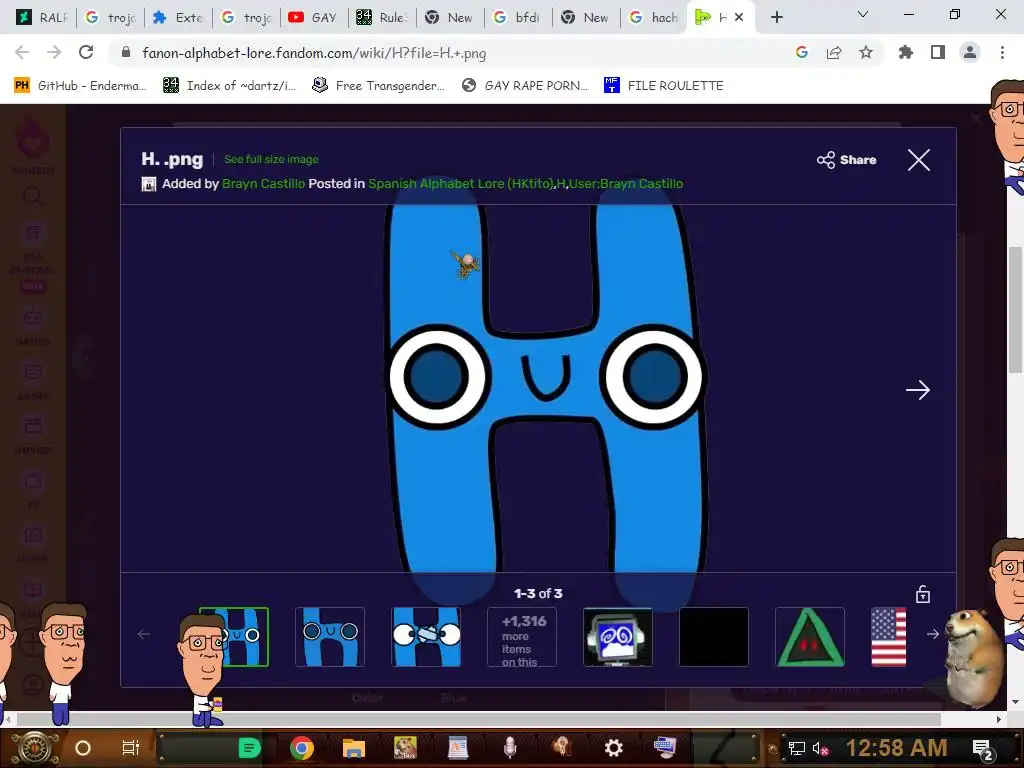Click the Fandom logo in sidebar
Screen dimensions: 1024x768
coord(32,144)
